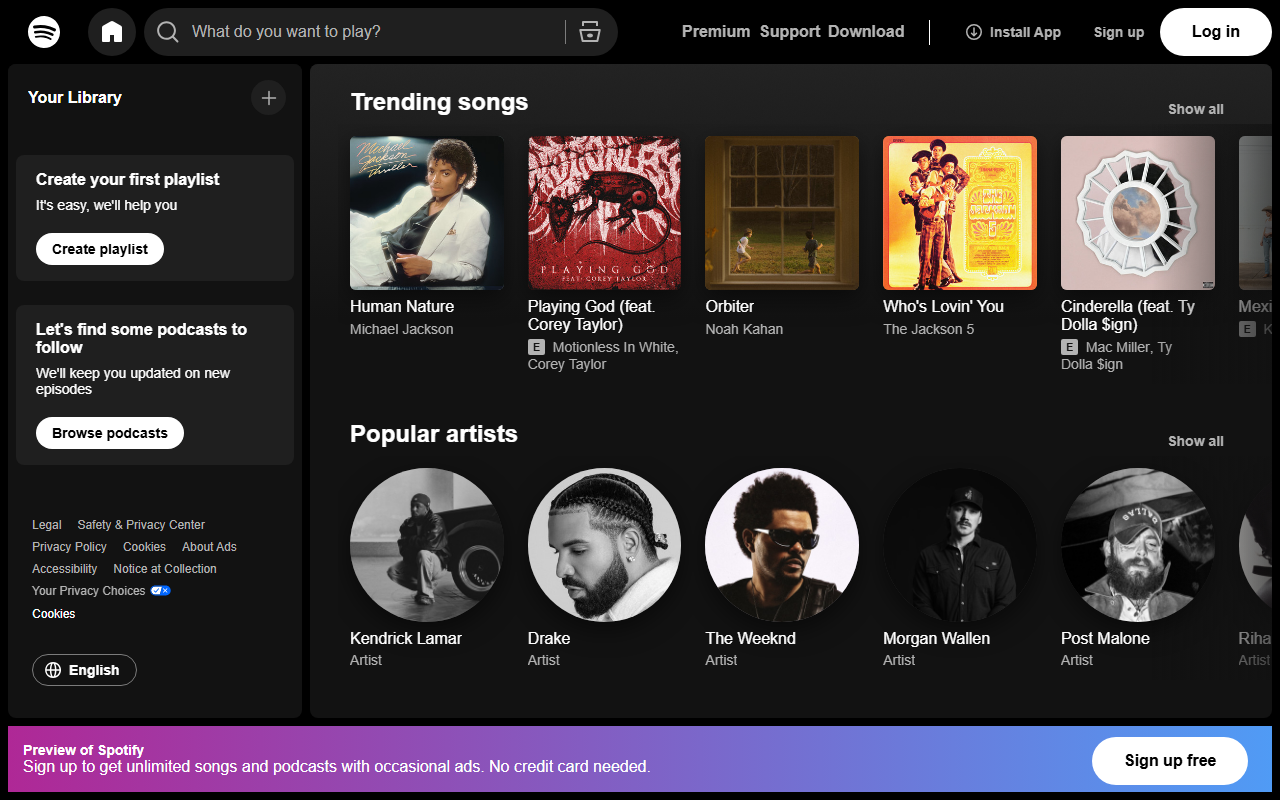Click 'The Weeknd' name text
This screenshot has height=800, width=1280.
[751, 638]
